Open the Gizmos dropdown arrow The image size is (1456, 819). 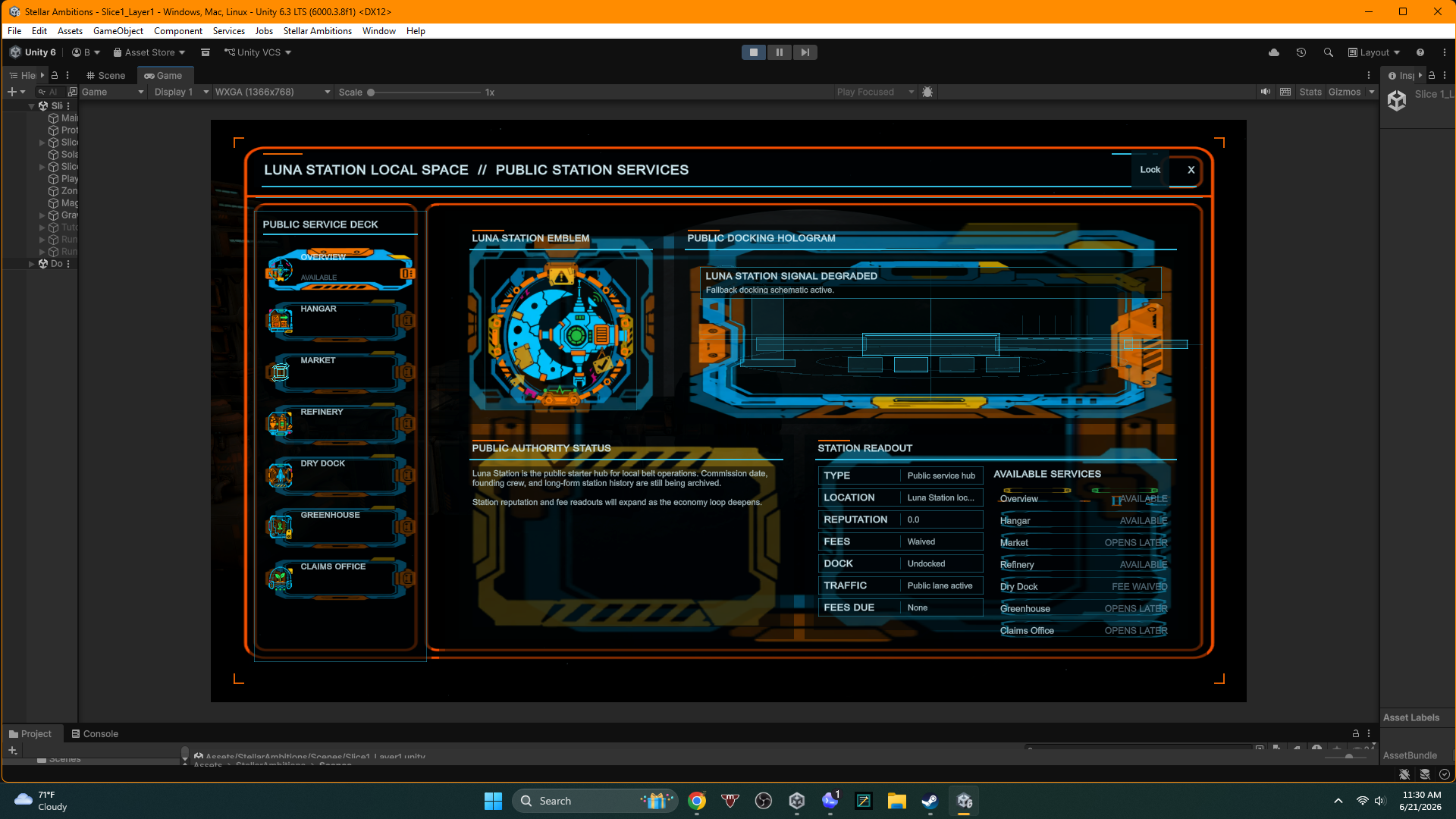click(x=1372, y=92)
